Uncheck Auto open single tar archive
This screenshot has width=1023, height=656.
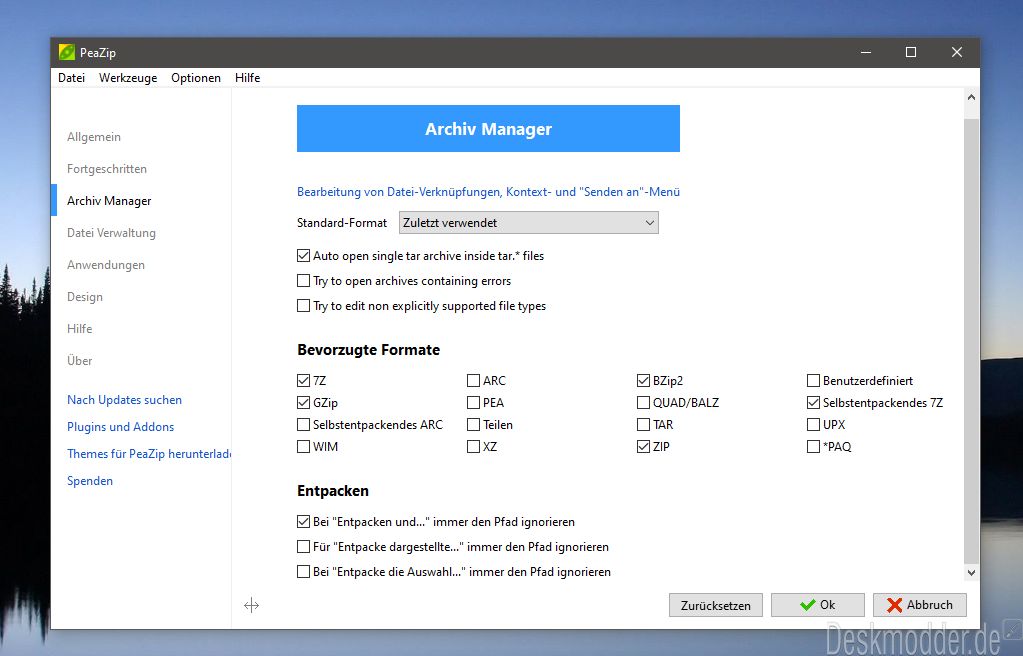click(303, 256)
